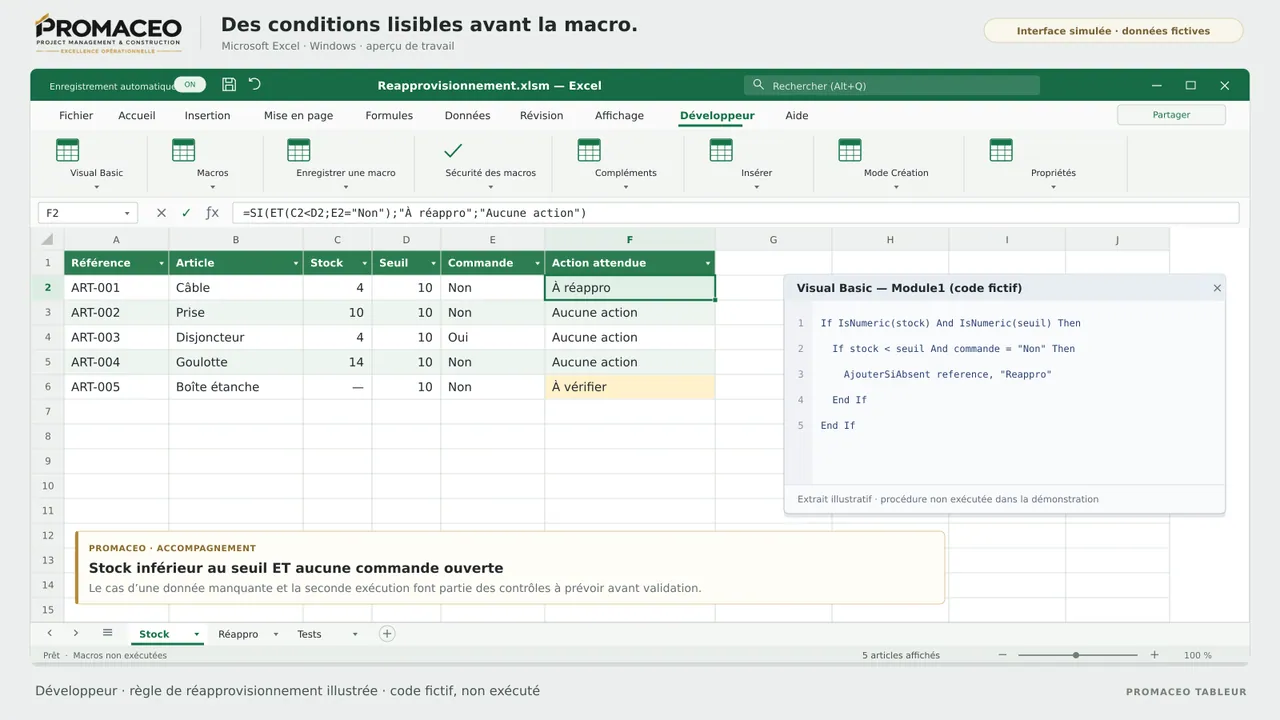Screen dimensions: 1280x720
Task: Undo the last action in title bar
Action: point(255,85)
